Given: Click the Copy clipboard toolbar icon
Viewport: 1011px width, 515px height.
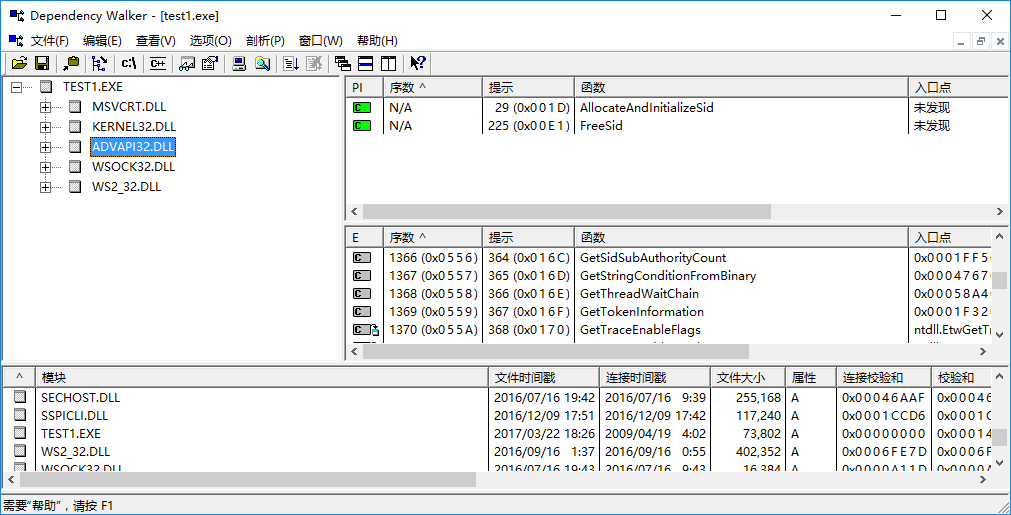Looking at the screenshot, I should [x=71, y=63].
